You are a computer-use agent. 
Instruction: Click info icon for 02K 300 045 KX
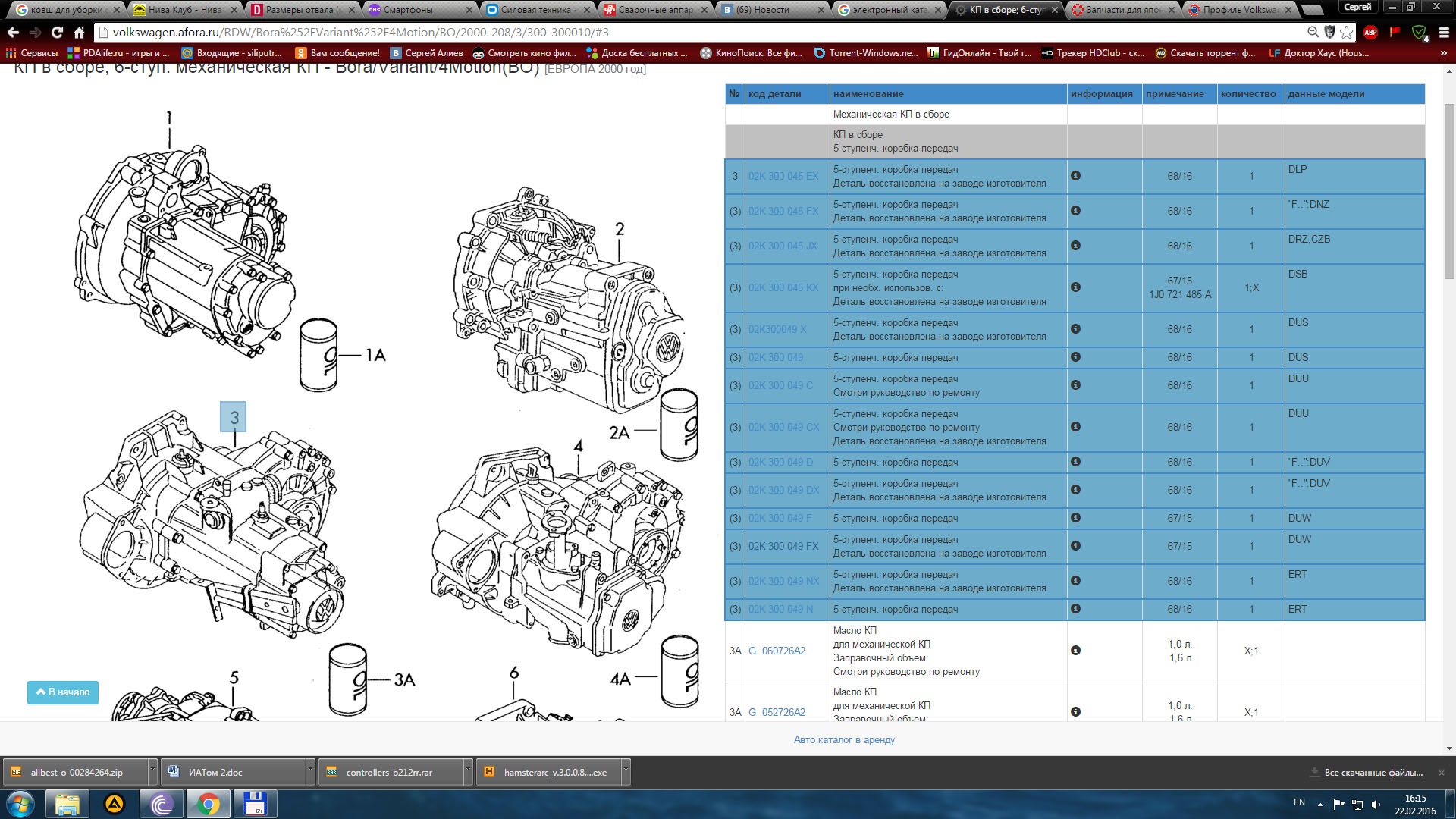(x=1075, y=287)
